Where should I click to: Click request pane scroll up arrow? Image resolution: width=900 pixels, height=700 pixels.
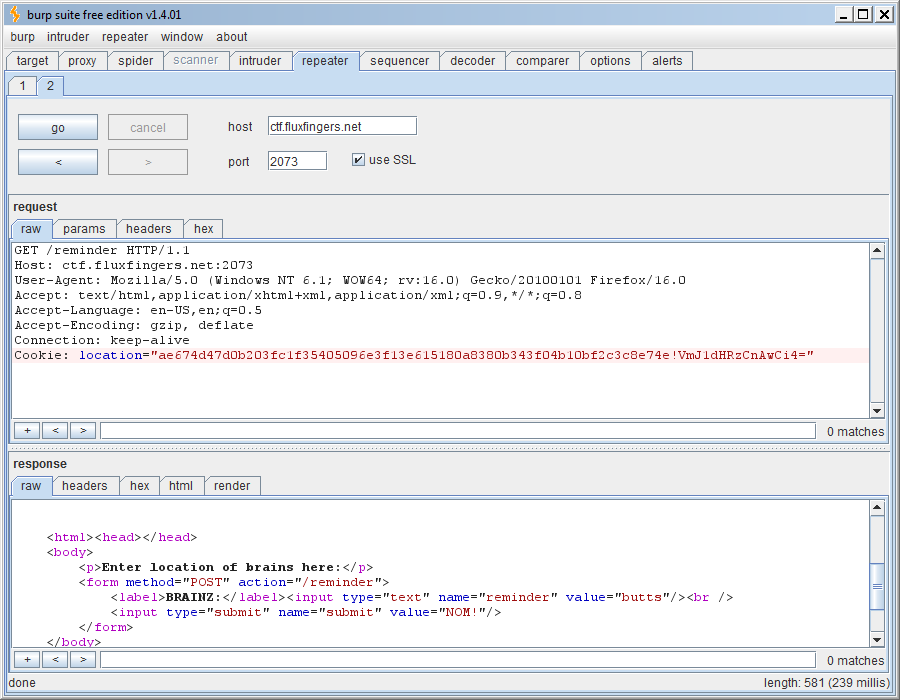pyautogui.click(x=877, y=250)
